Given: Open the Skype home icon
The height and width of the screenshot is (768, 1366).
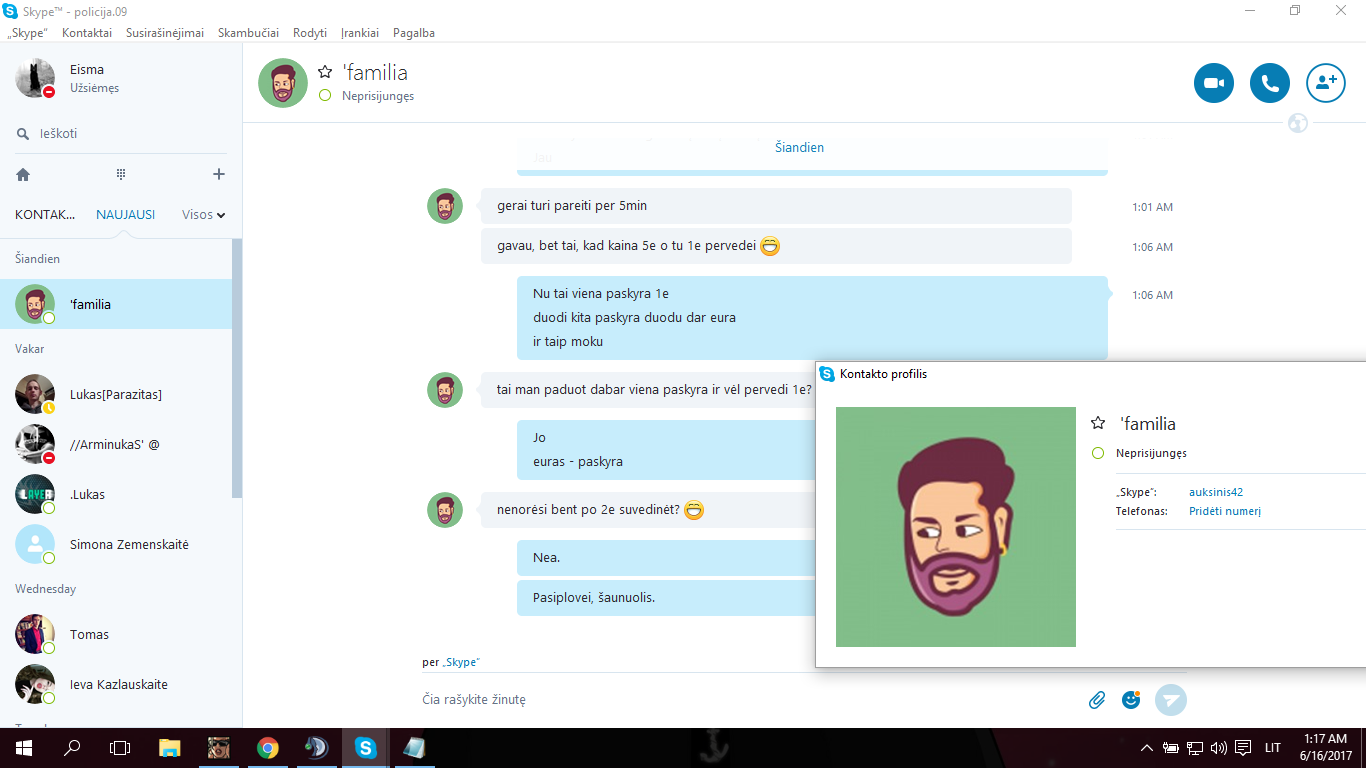Looking at the screenshot, I should (x=23, y=174).
